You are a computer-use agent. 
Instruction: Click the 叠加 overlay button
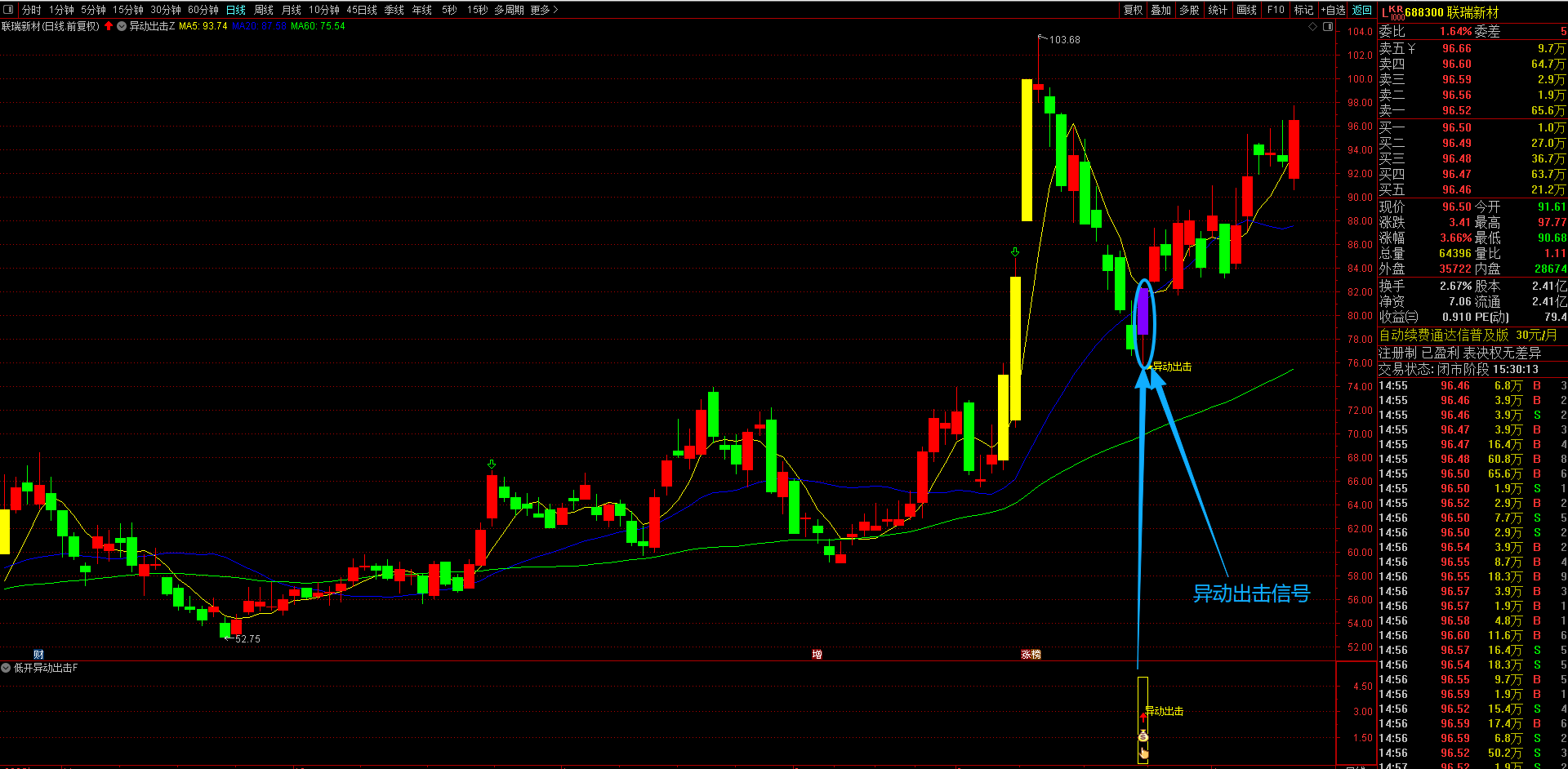[x=1161, y=10]
